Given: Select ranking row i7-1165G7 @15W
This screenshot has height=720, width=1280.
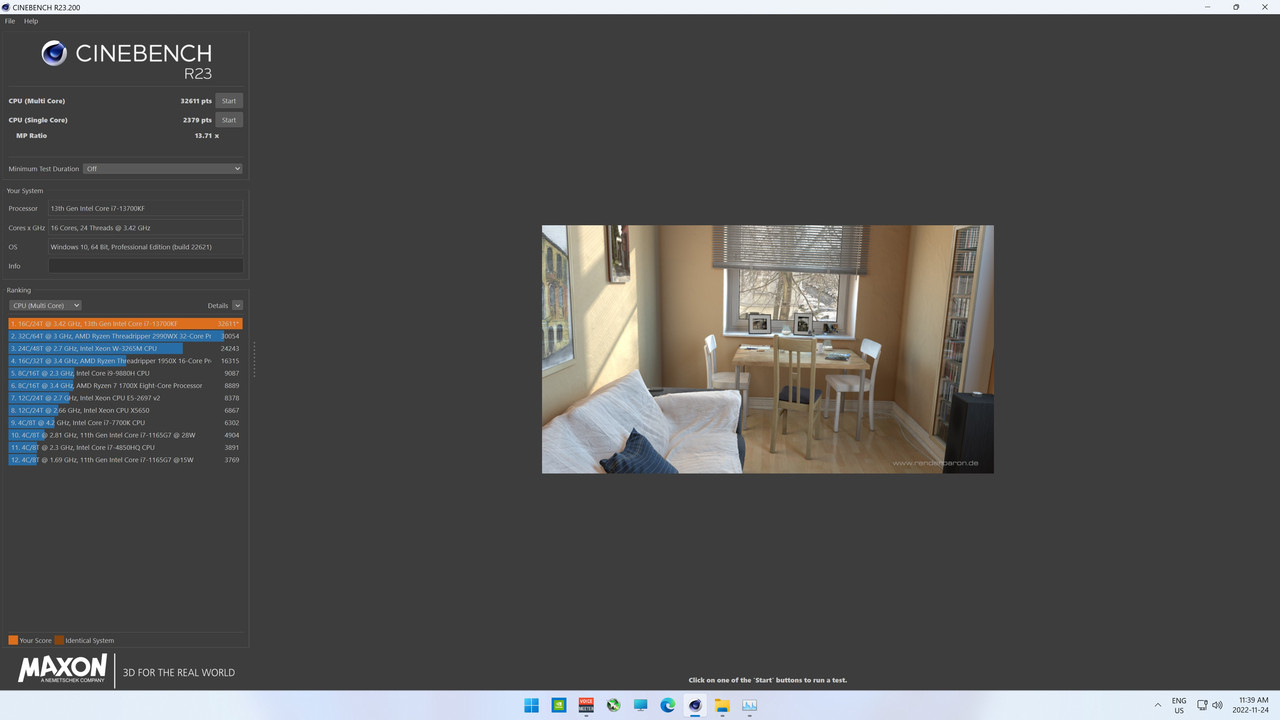Looking at the screenshot, I should pos(125,460).
